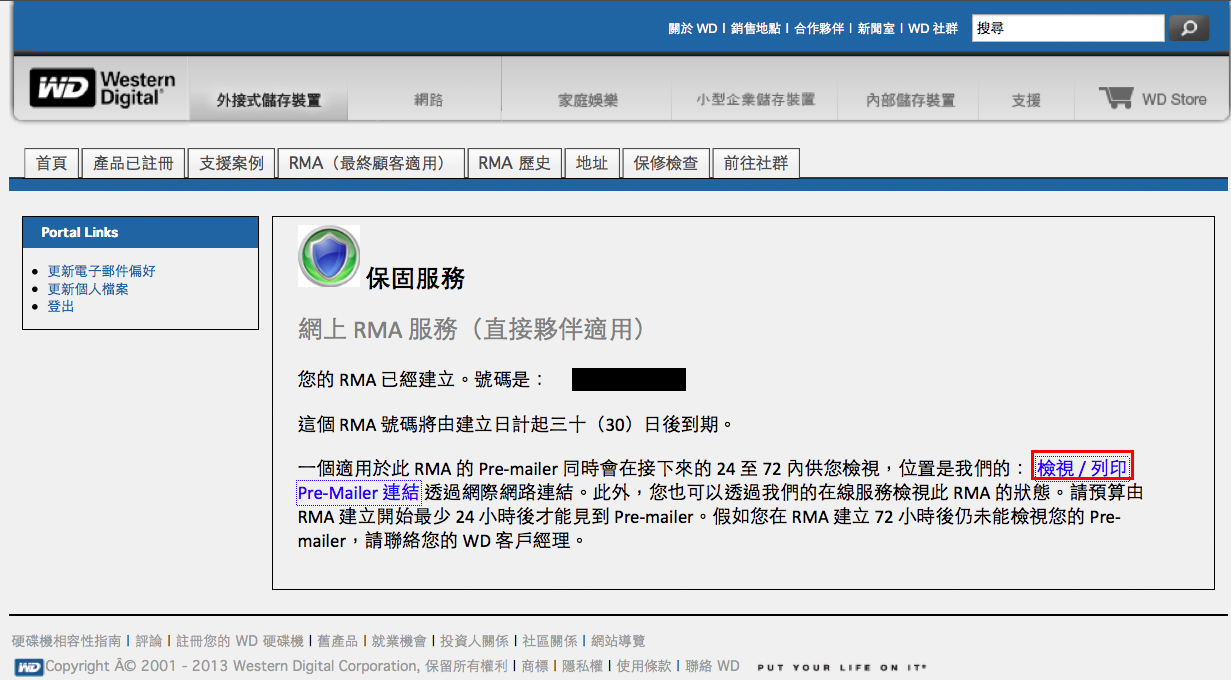1231x680 pixels.
Task: Switch to 保修檢查 tab
Action: point(666,163)
